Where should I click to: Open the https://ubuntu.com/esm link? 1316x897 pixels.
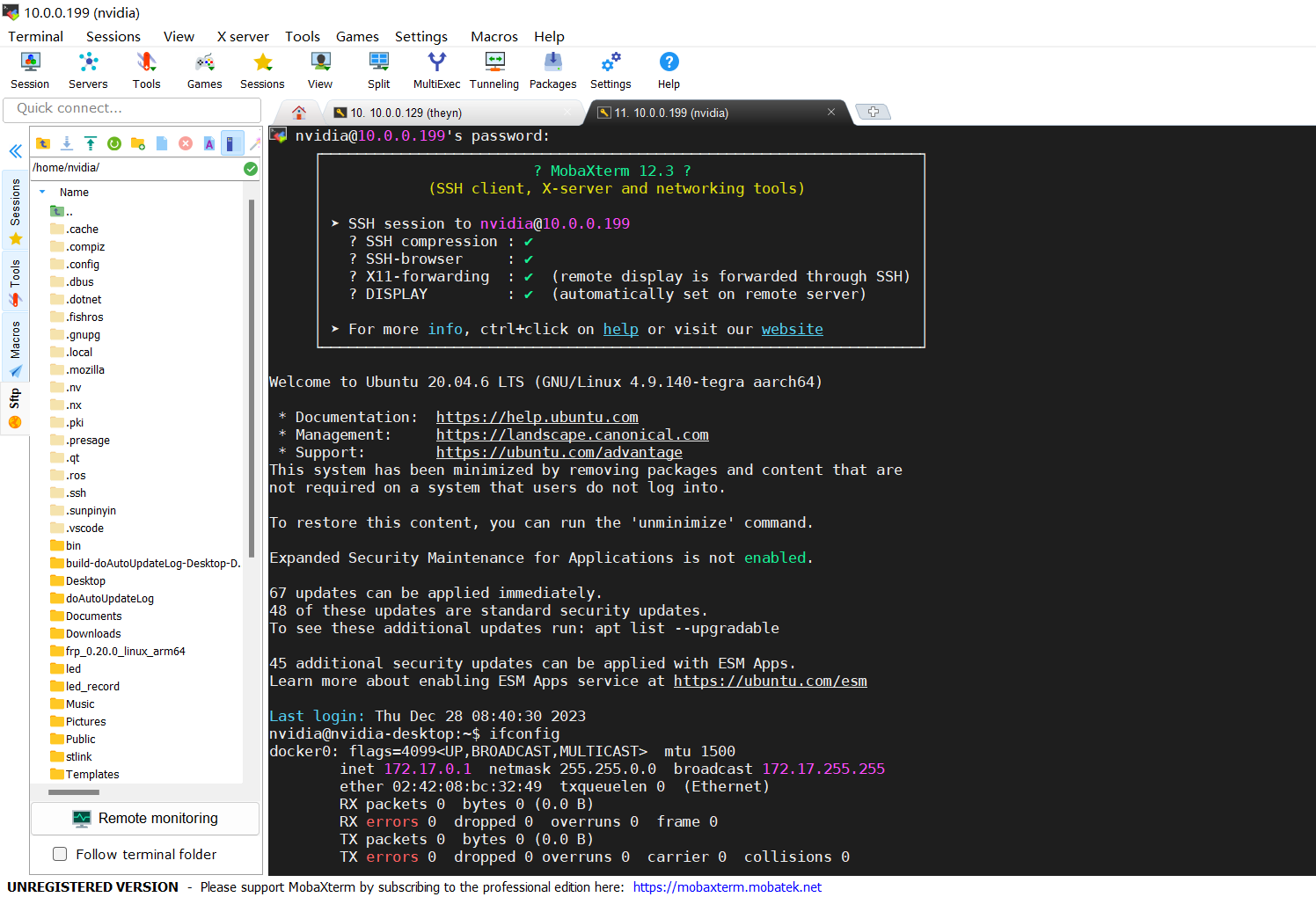771,681
